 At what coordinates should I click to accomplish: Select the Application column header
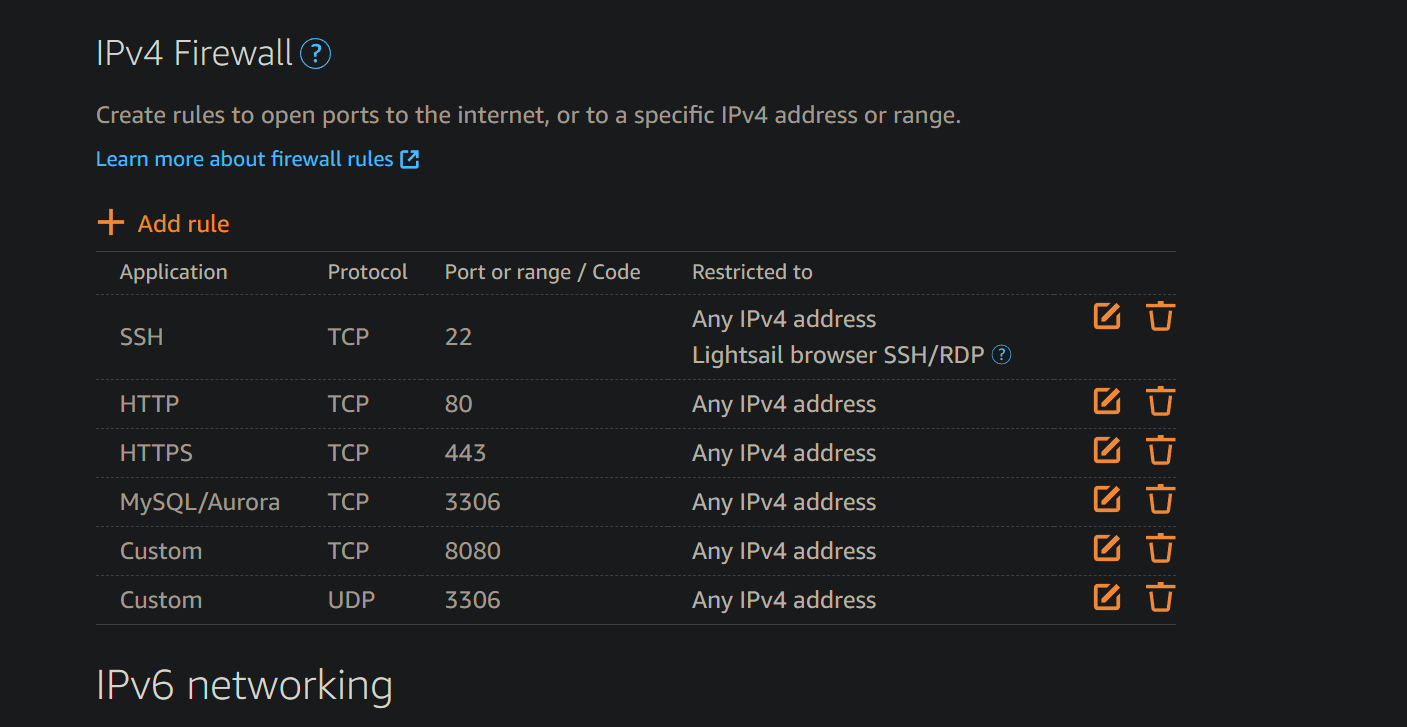173,271
